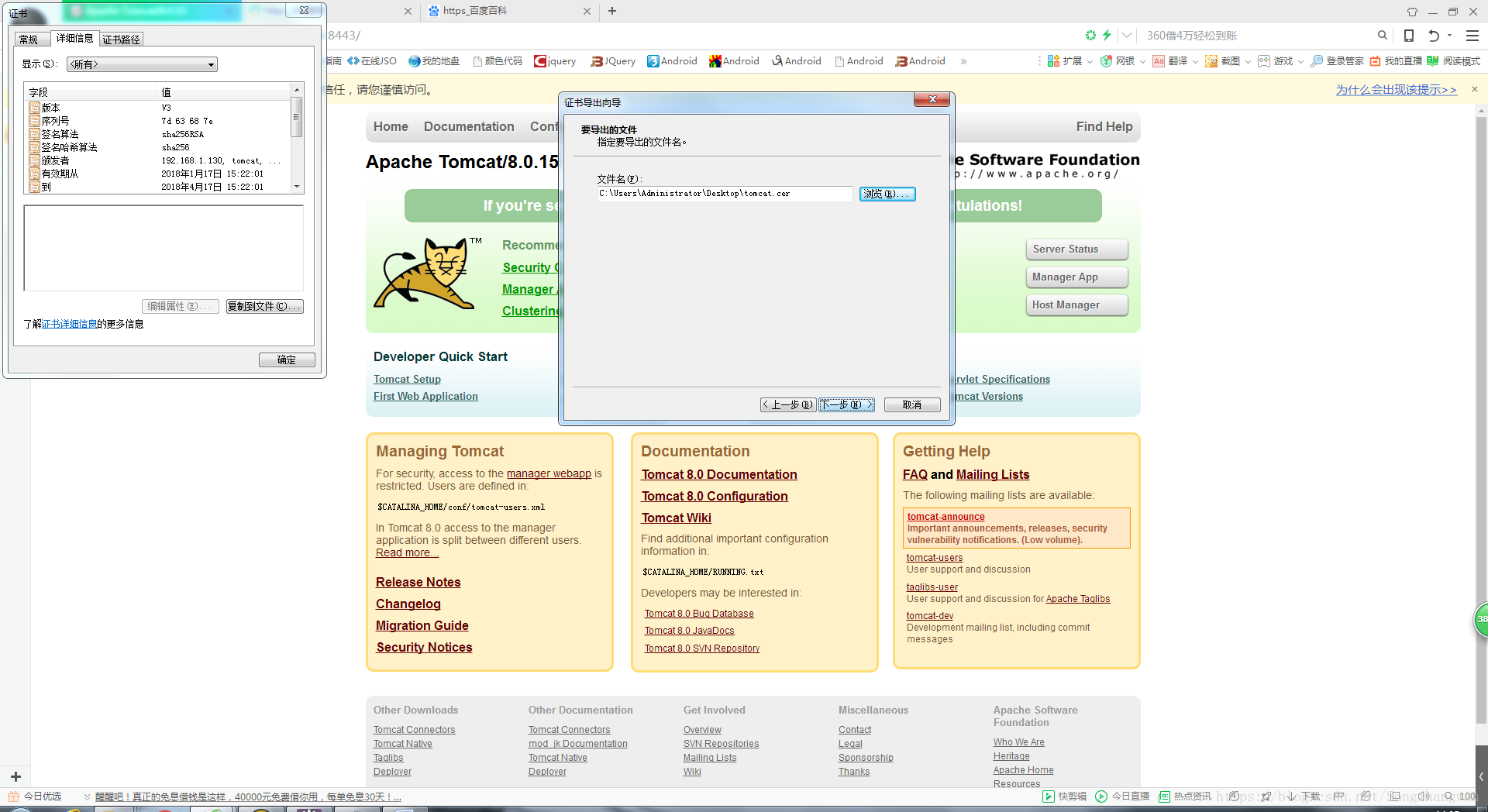Open the 显示 dropdown showing <所有>
The image size is (1488, 812).
coord(142,64)
